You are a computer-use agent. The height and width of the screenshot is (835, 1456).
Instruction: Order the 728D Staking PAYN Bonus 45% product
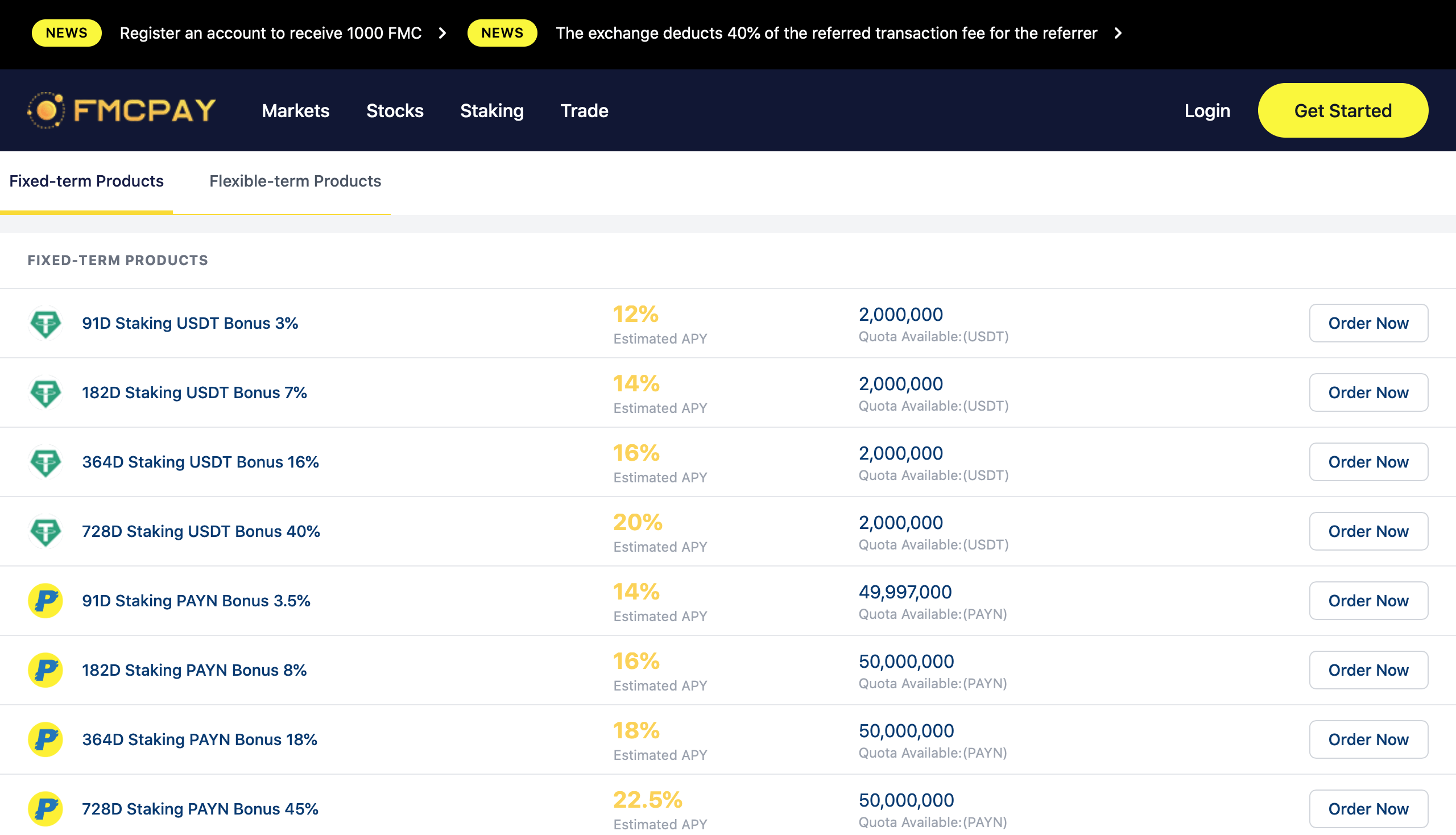coord(1368,809)
